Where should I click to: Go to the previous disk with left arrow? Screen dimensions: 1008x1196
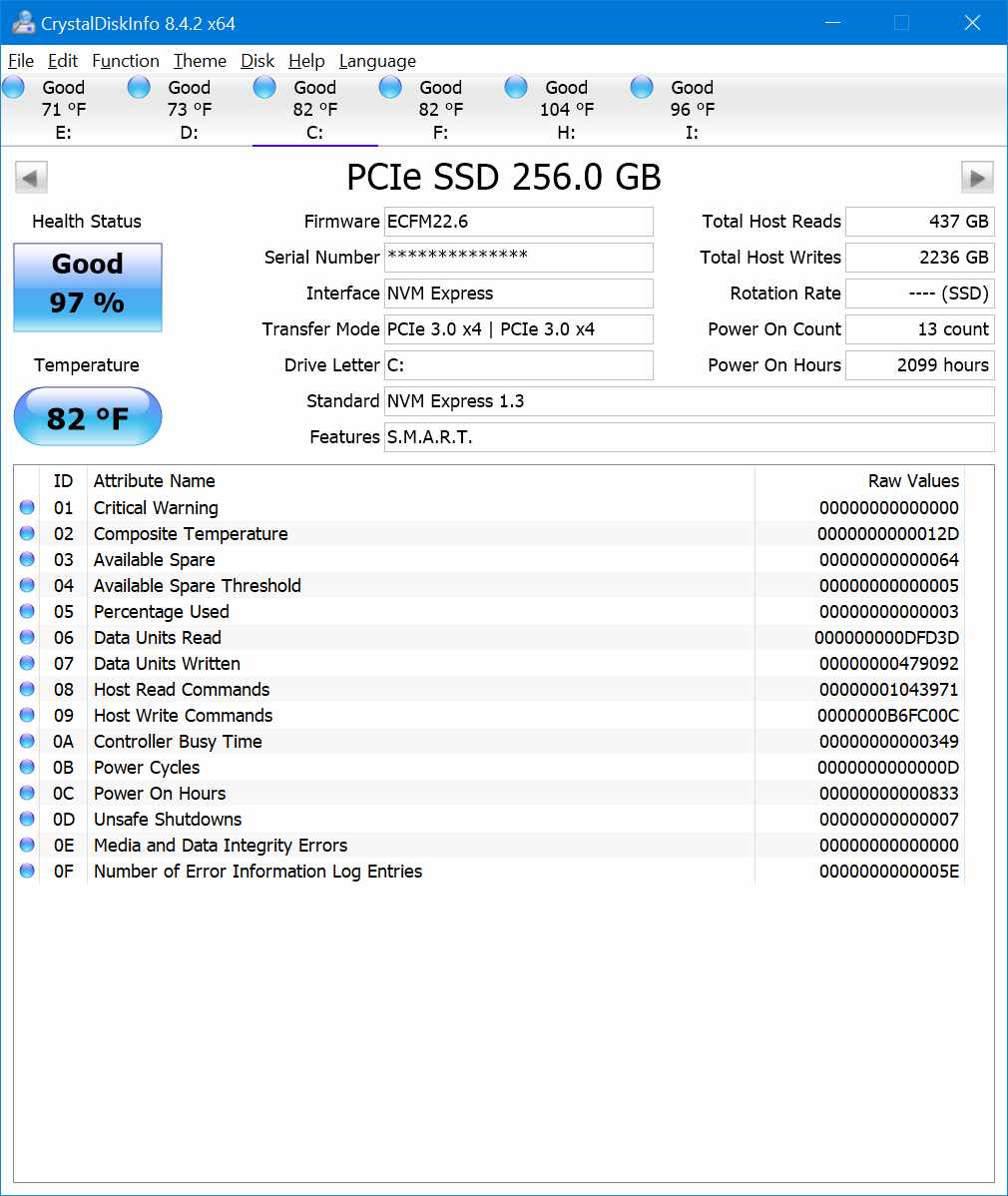point(31,178)
